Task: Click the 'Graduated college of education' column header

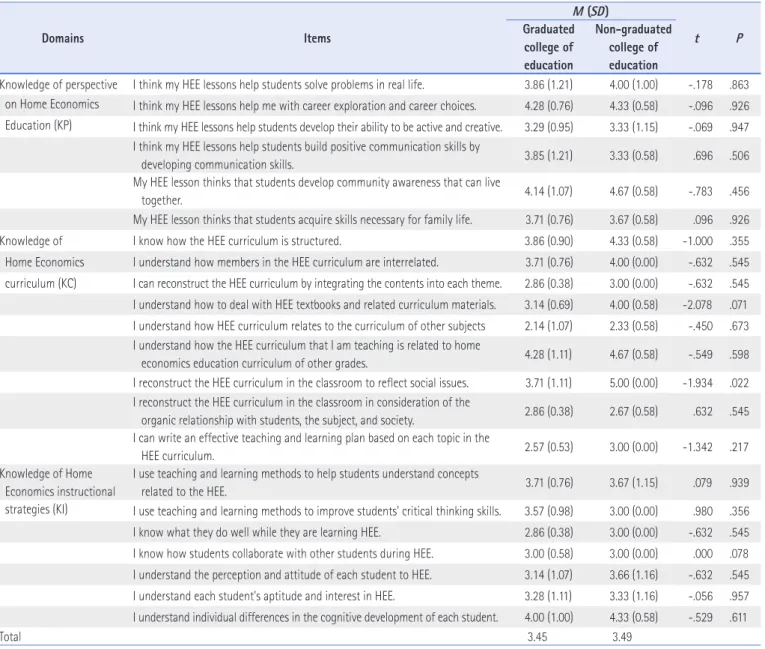Action: [x=548, y=47]
